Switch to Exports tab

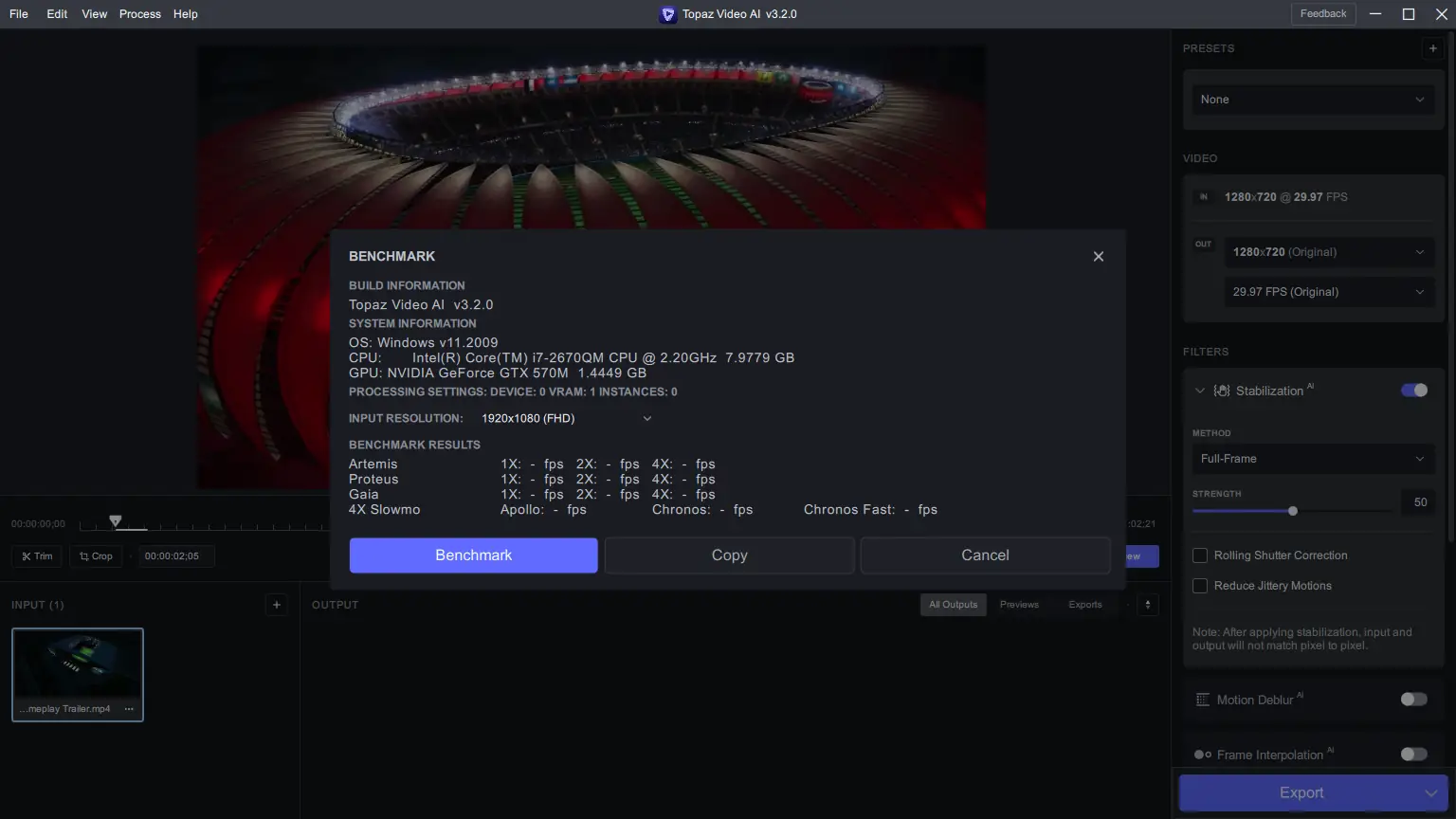[x=1085, y=605]
